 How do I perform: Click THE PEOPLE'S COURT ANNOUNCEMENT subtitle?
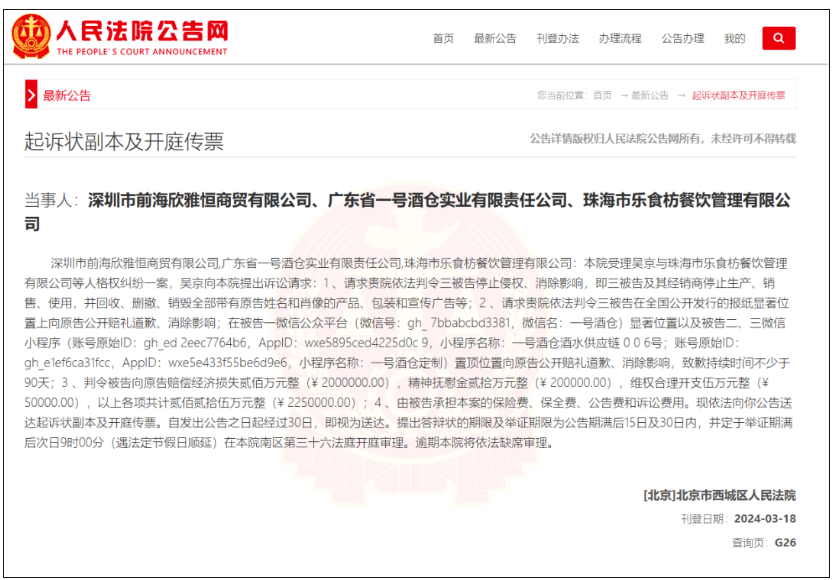pyautogui.click(x=142, y=52)
